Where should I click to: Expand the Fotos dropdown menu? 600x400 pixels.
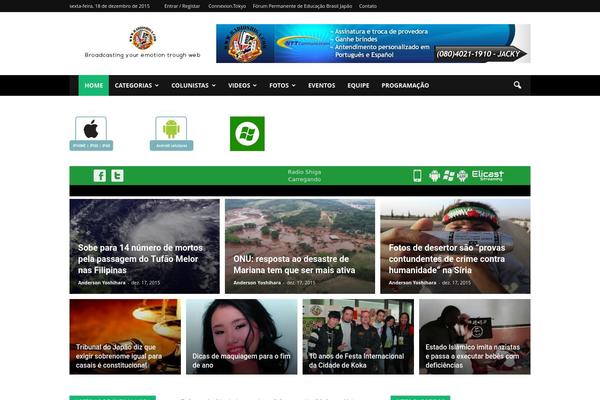click(x=282, y=85)
